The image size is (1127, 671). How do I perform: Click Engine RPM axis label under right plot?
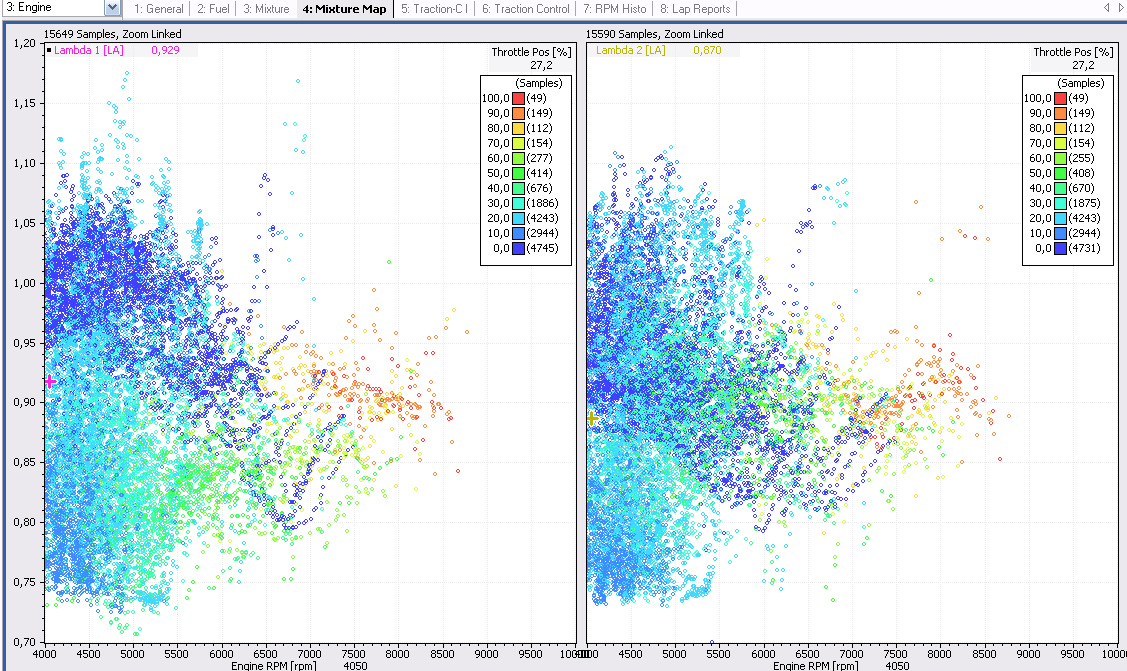[818, 664]
